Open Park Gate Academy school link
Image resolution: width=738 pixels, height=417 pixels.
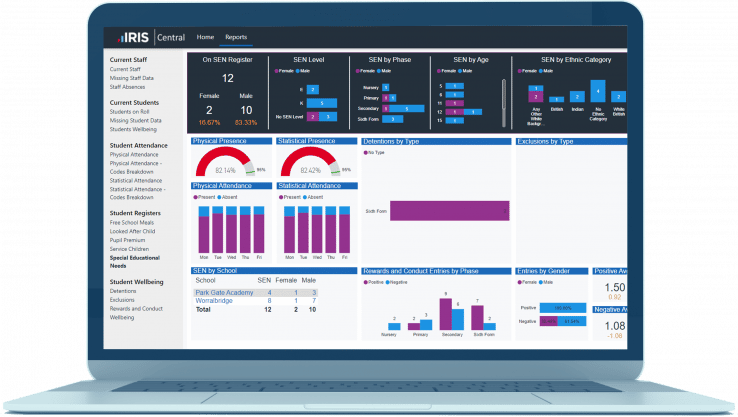(x=223, y=291)
